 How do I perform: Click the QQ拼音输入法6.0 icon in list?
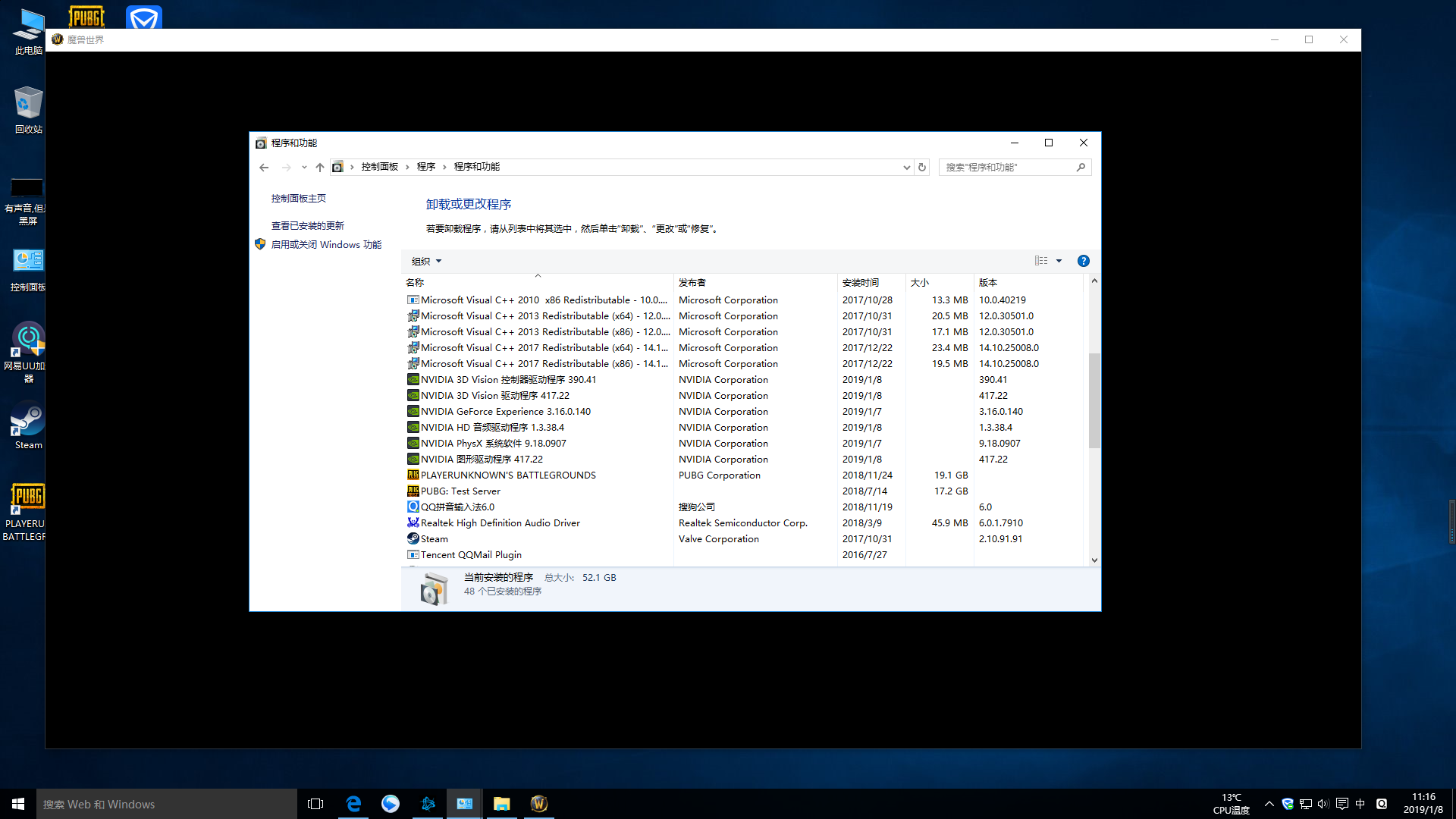[413, 507]
